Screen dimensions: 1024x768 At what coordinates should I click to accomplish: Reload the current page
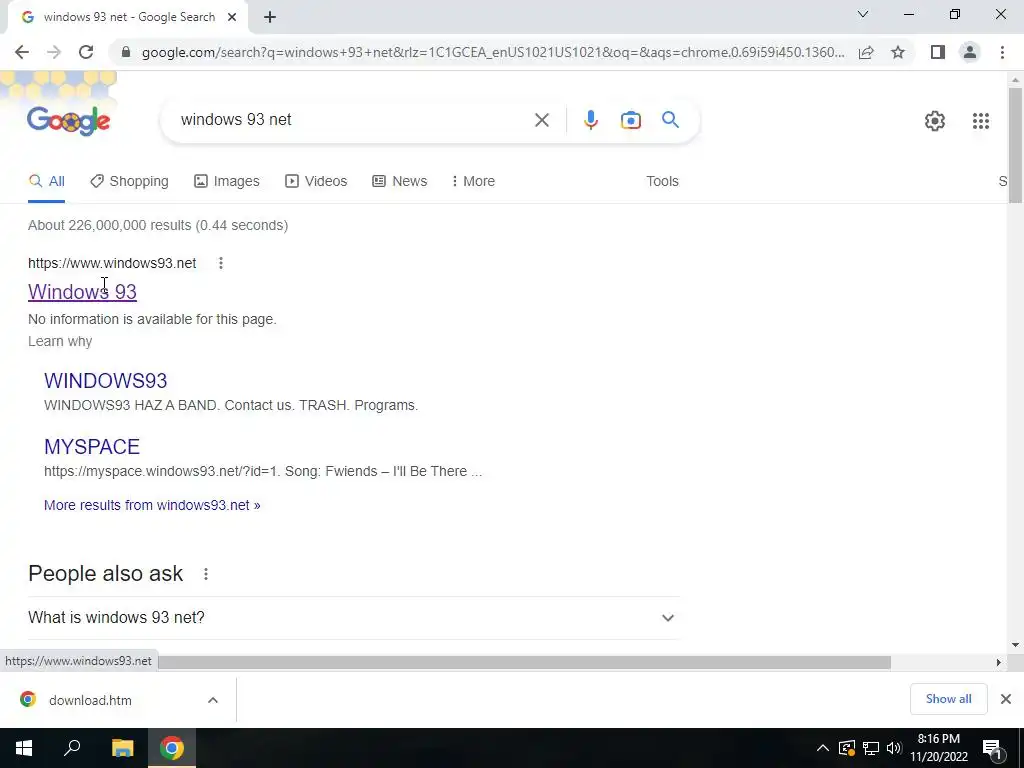click(86, 52)
